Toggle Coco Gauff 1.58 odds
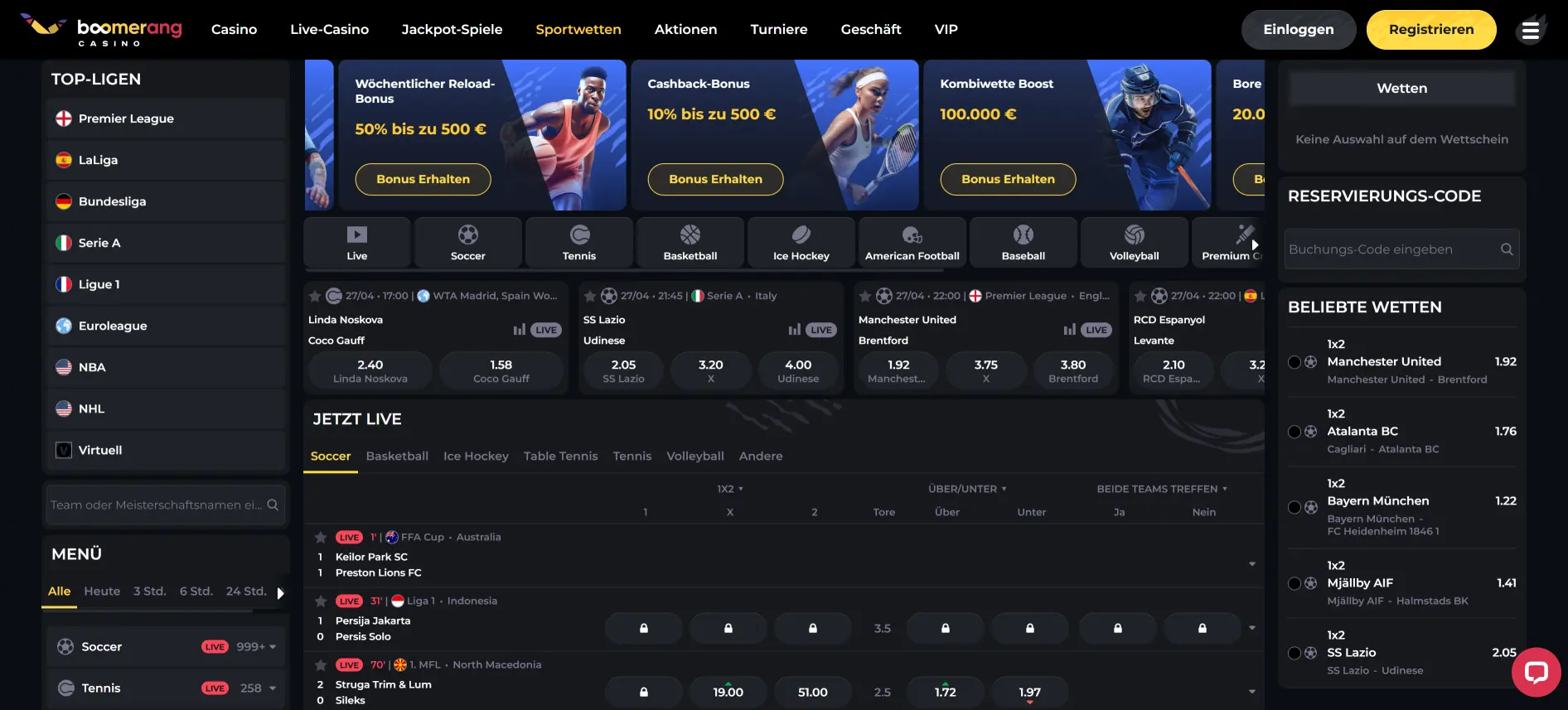 (501, 370)
